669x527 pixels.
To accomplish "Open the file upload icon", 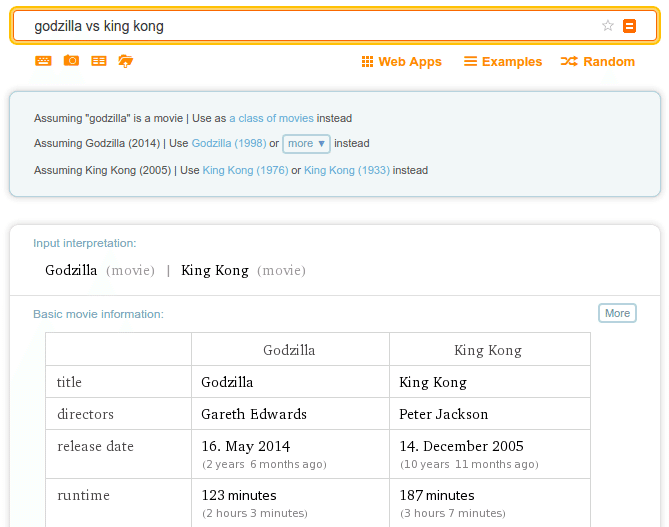I will click(125, 61).
